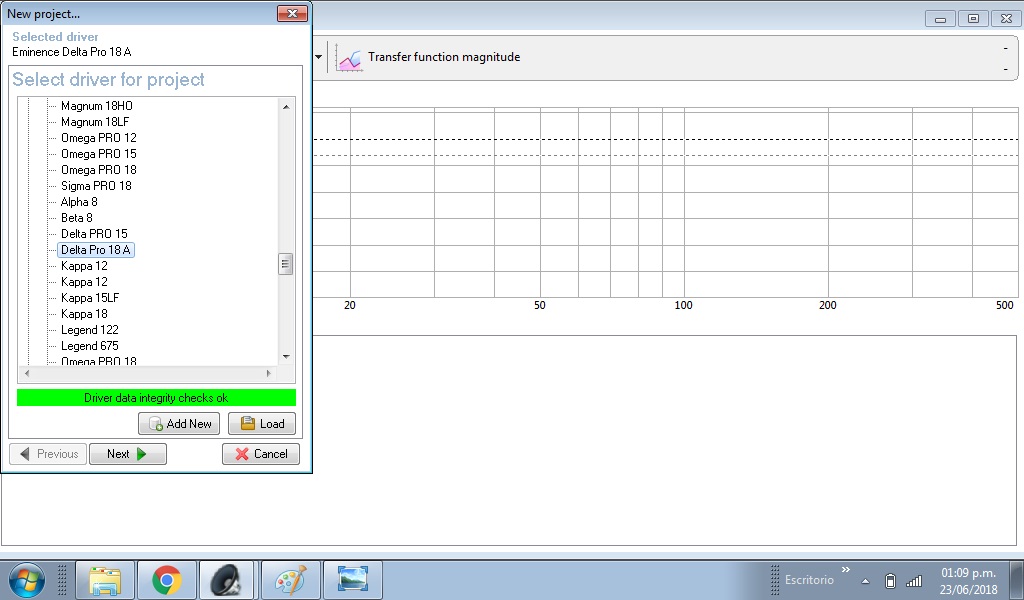The height and width of the screenshot is (600, 1024).
Task: Choose Delta PRO 15 driver
Action: click(94, 234)
